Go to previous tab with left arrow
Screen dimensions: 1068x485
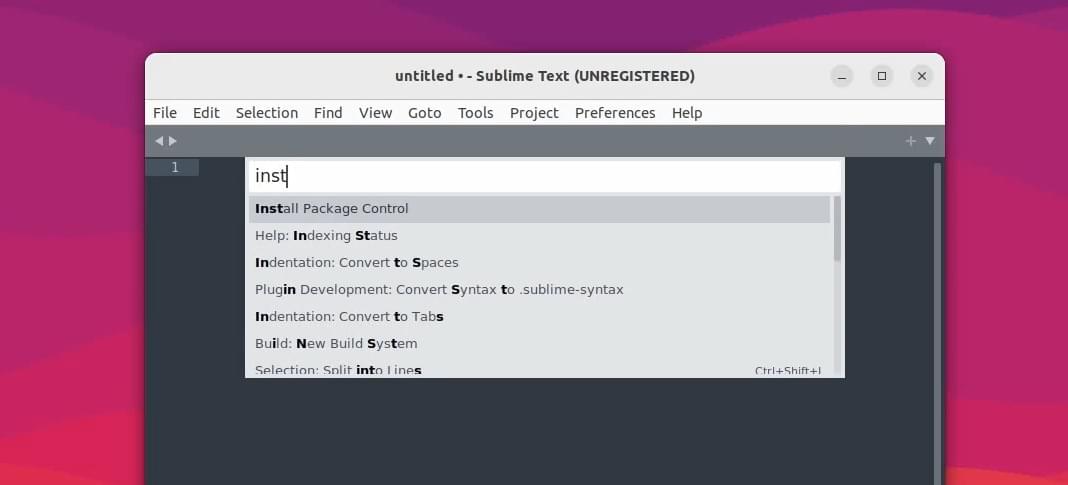coord(159,141)
